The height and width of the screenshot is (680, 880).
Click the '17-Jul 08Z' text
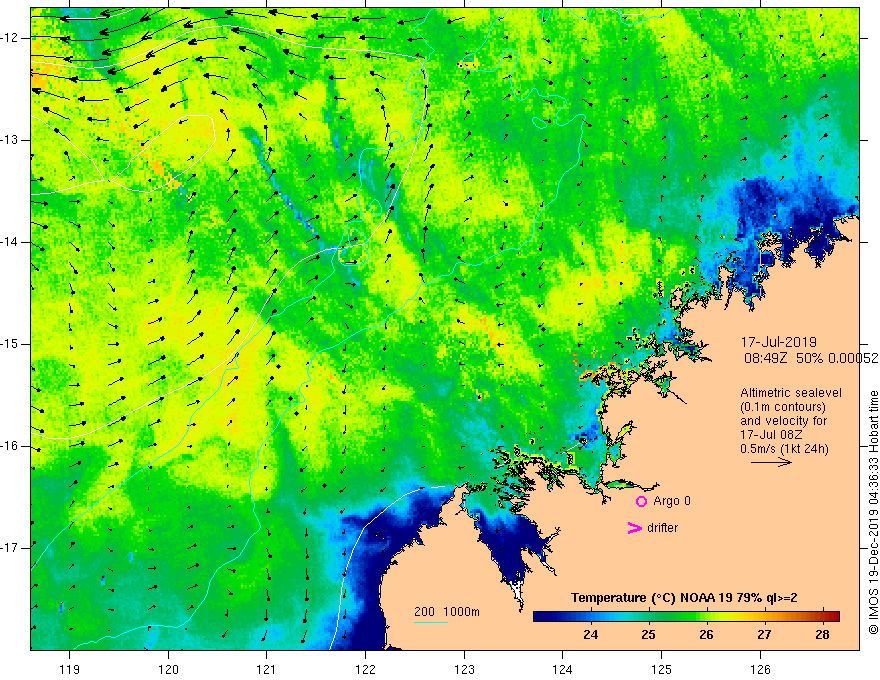770,435
